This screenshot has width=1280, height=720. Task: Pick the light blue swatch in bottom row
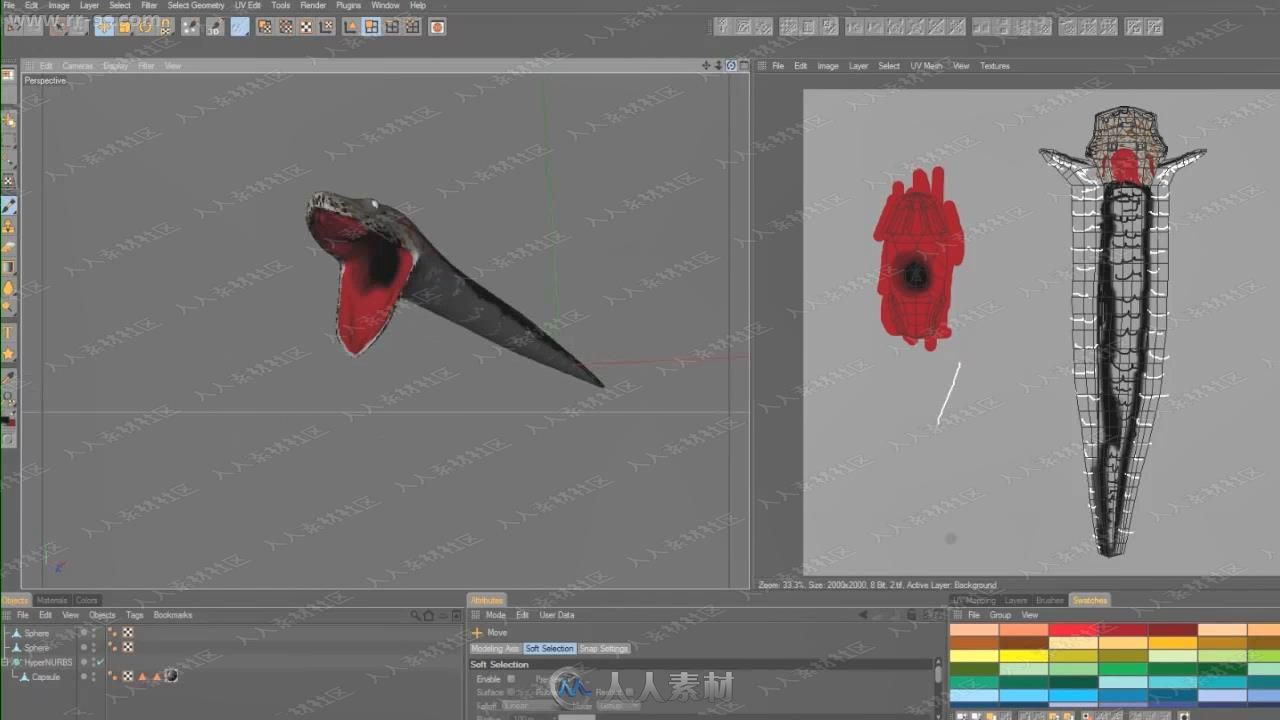point(973,696)
